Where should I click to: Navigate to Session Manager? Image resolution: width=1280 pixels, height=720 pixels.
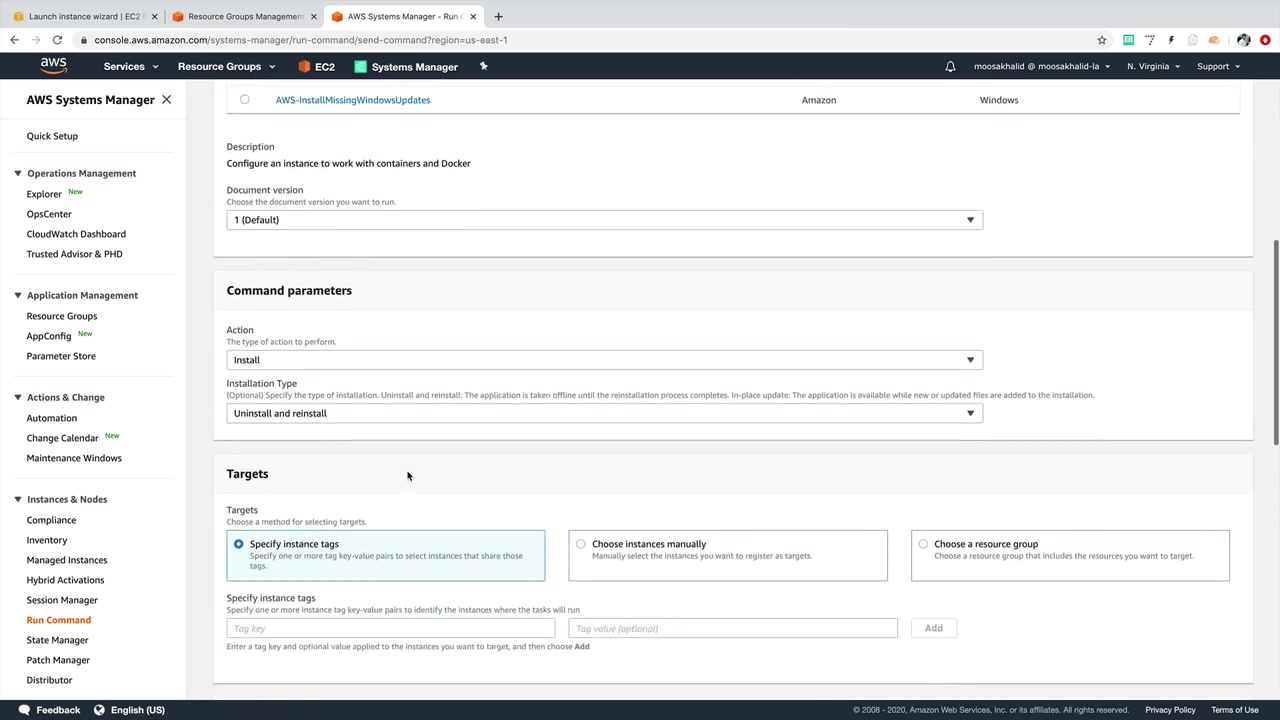tap(62, 600)
